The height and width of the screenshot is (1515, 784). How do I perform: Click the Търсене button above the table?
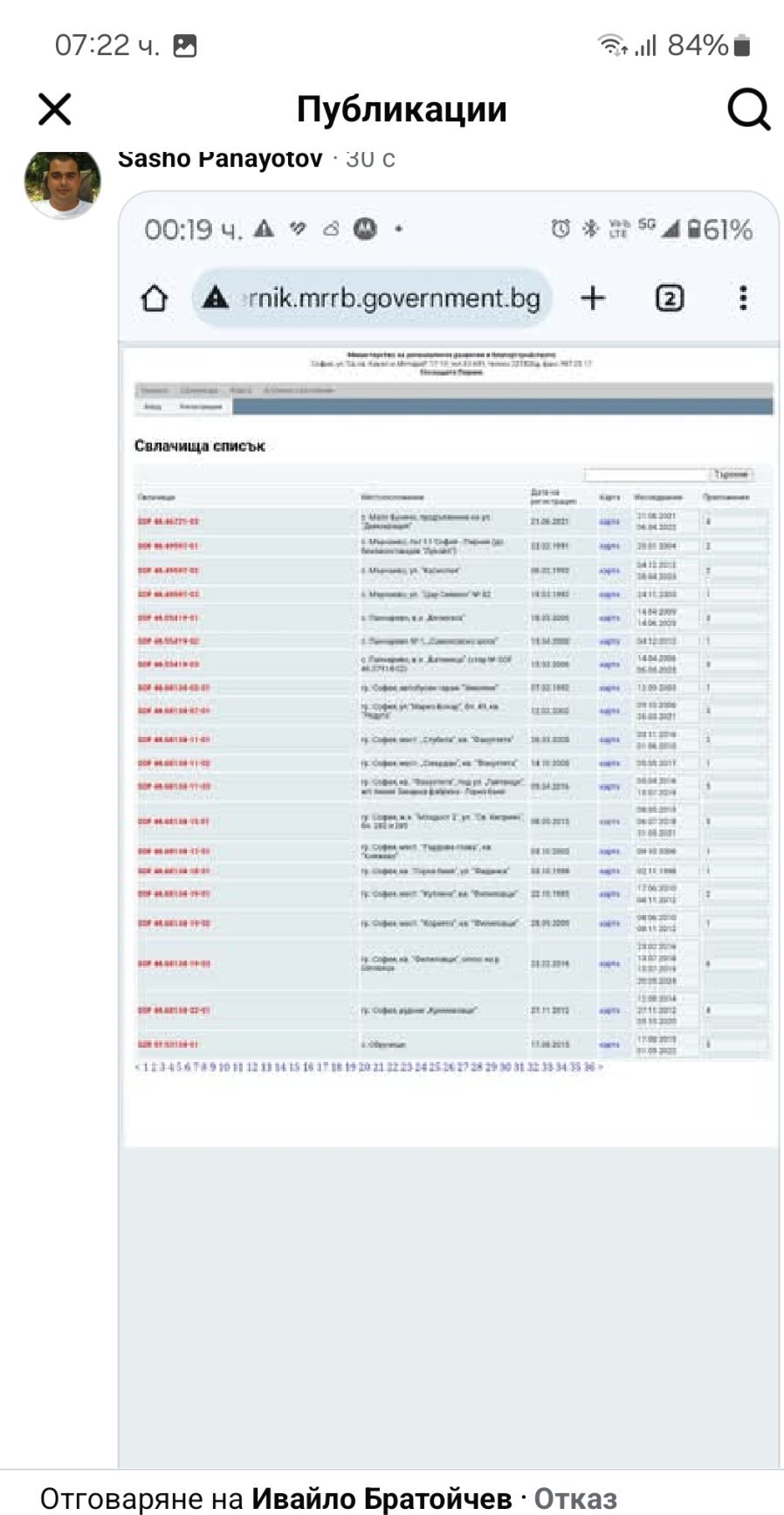click(x=731, y=475)
